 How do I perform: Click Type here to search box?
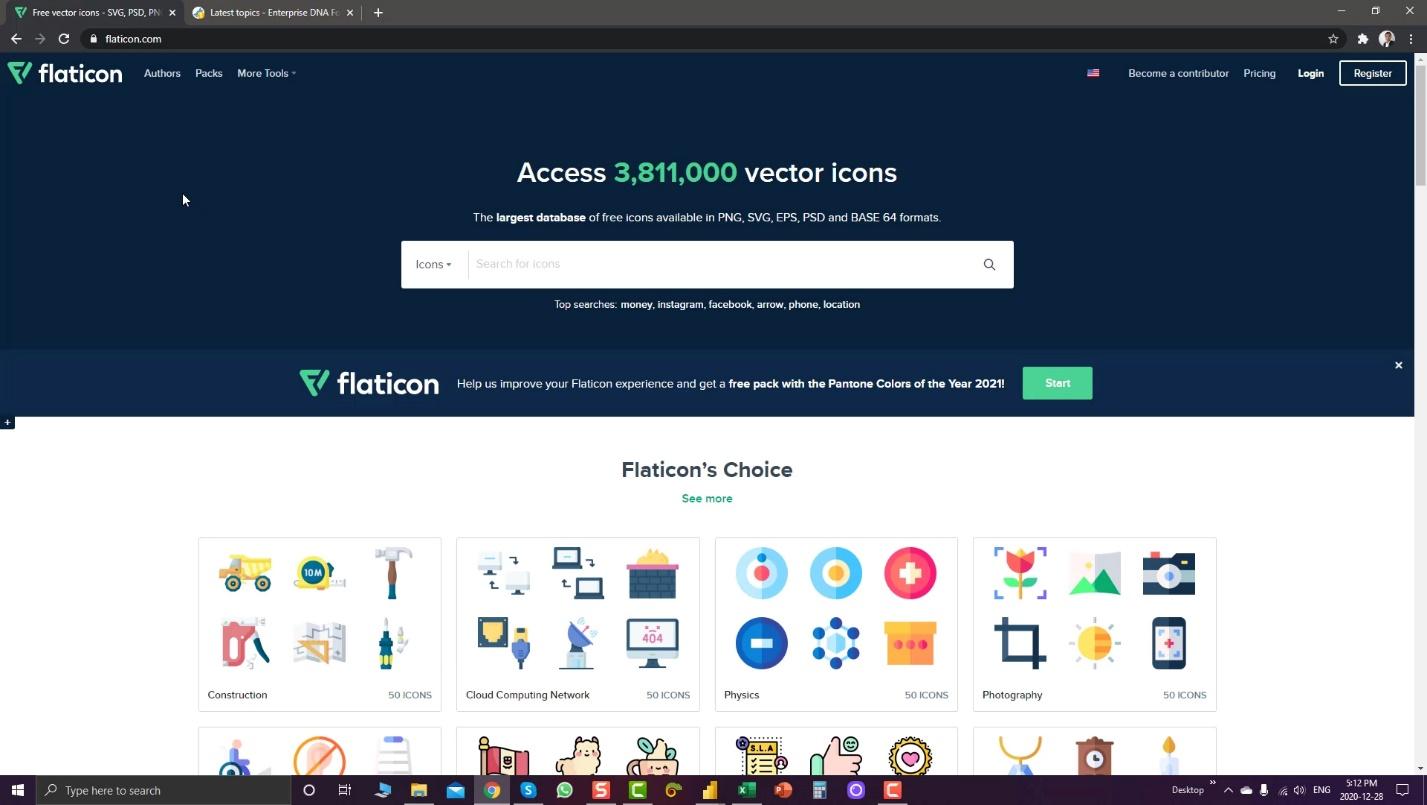tap(163, 790)
